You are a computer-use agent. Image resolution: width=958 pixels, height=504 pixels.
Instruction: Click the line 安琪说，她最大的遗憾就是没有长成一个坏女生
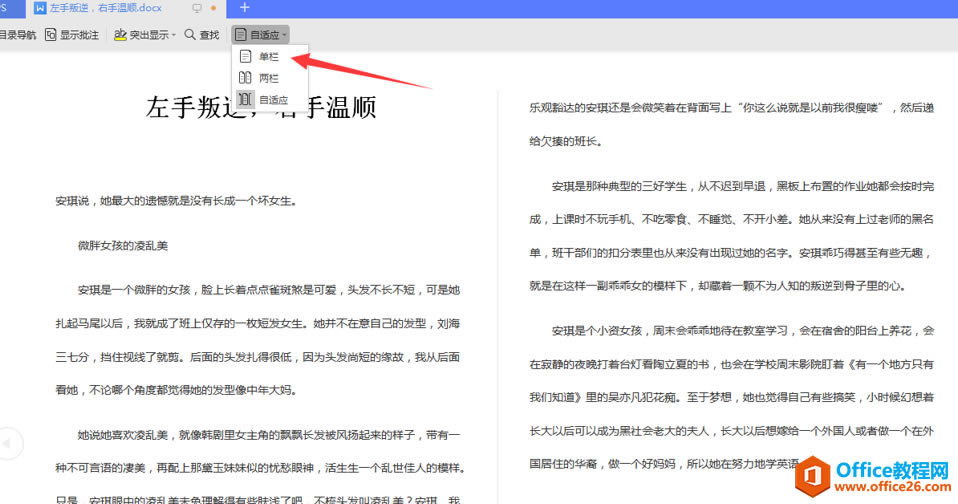click(176, 201)
